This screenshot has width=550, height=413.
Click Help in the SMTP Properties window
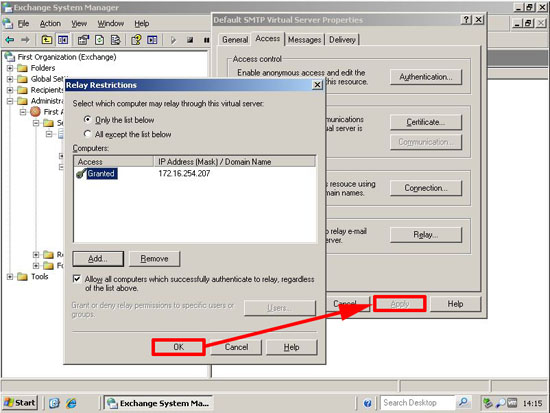tap(455, 304)
